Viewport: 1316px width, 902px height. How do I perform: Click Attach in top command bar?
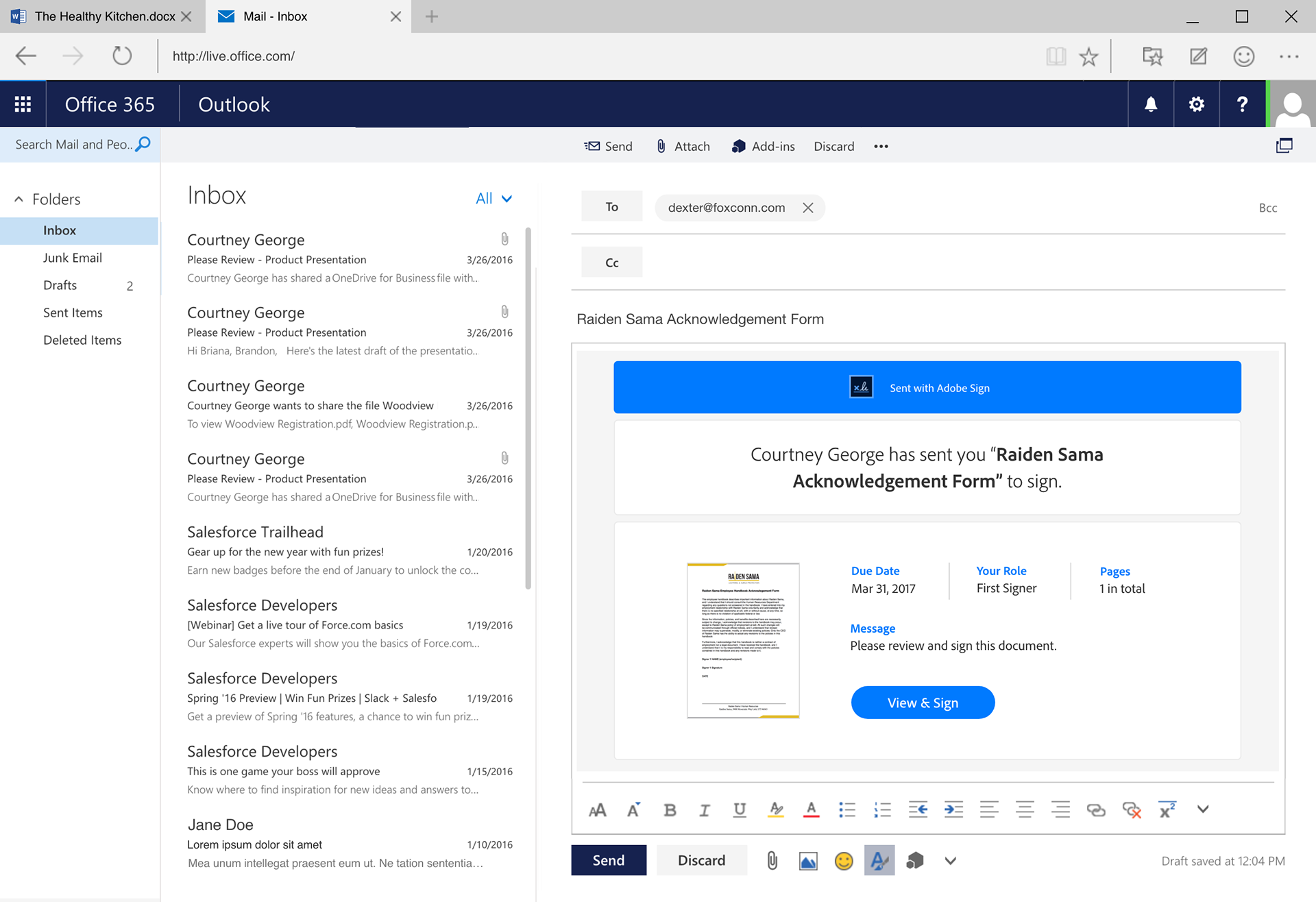click(683, 146)
